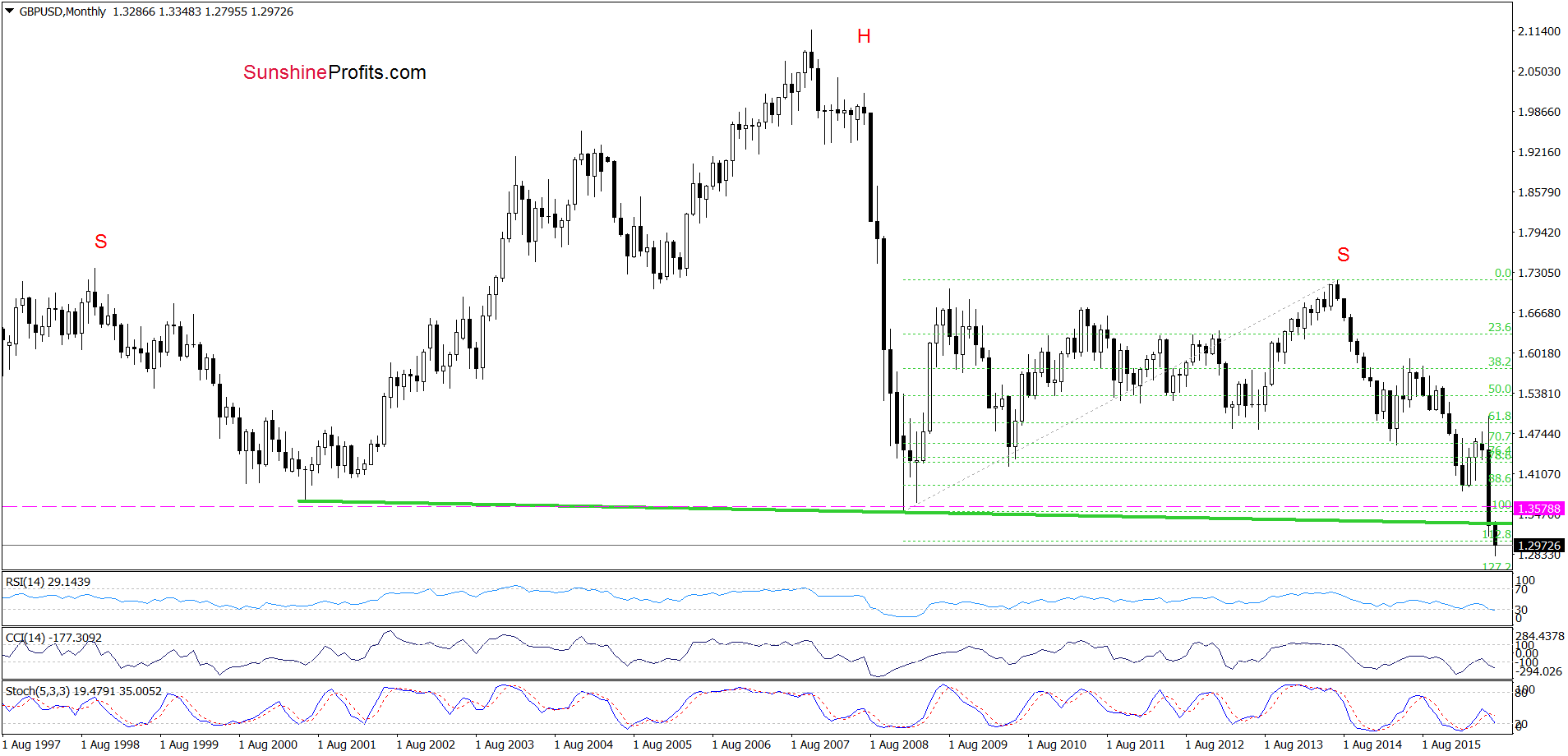Click the 1.66680 price axis value

[1539, 313]
